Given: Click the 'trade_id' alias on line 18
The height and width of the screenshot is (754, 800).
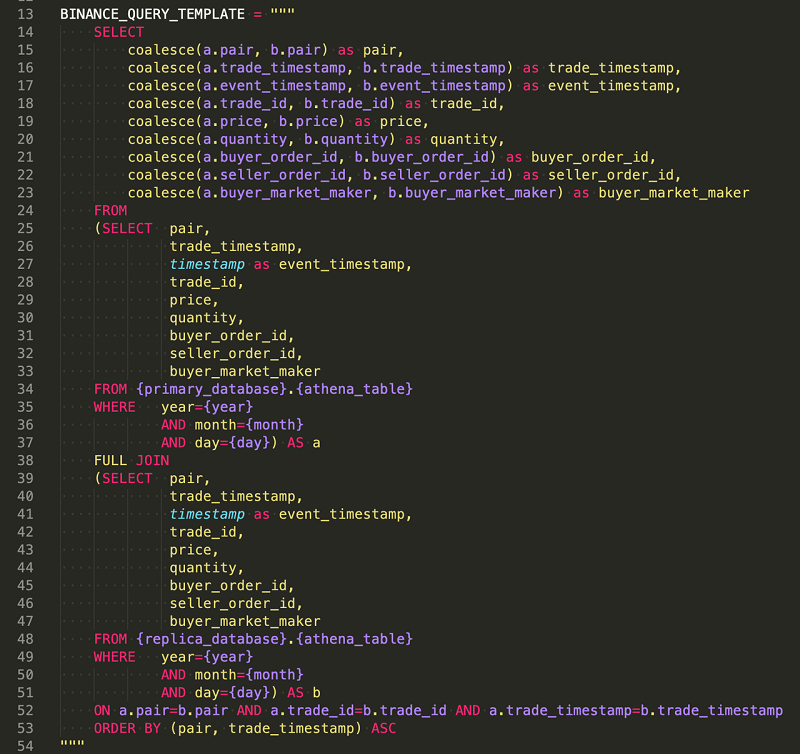Looking at the screenshot, I should 464,104.
